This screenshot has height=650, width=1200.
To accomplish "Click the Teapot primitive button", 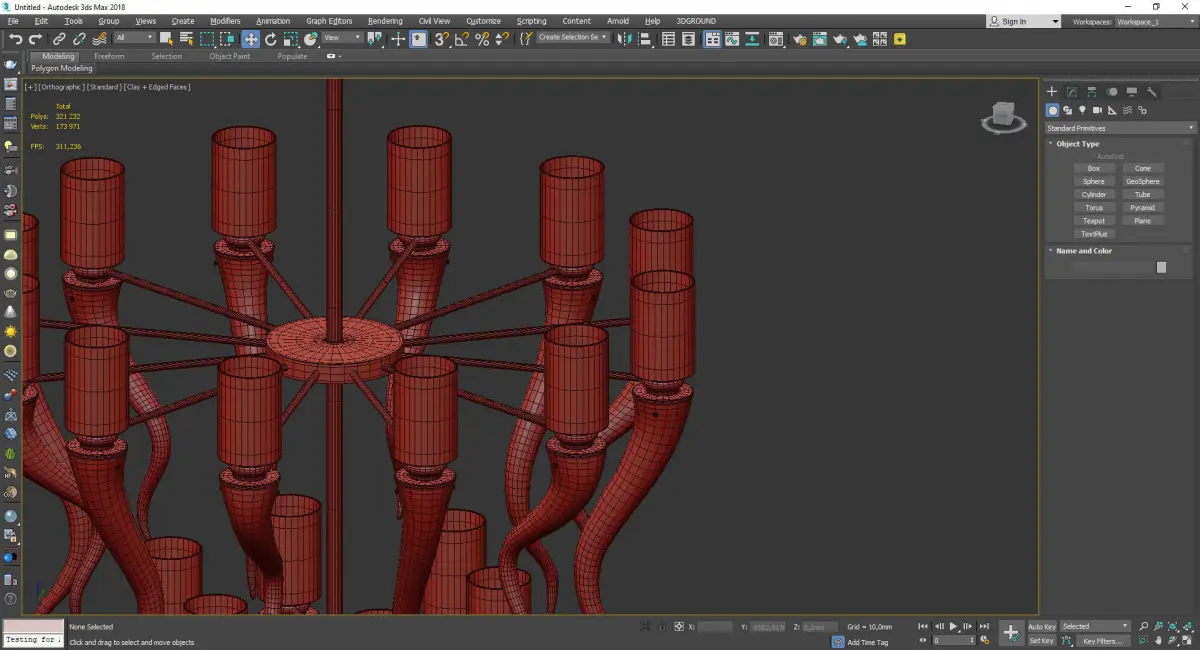I will pyautogui.click(x=1094, y=221).
